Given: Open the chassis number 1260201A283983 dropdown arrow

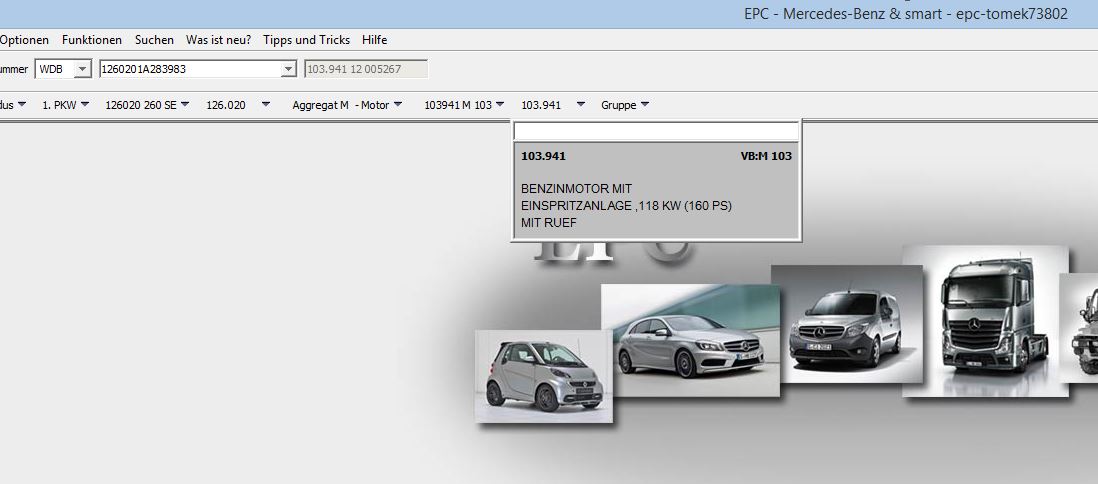Looking at the screenshot, I should pyautogui.click(x=288, y=69).
